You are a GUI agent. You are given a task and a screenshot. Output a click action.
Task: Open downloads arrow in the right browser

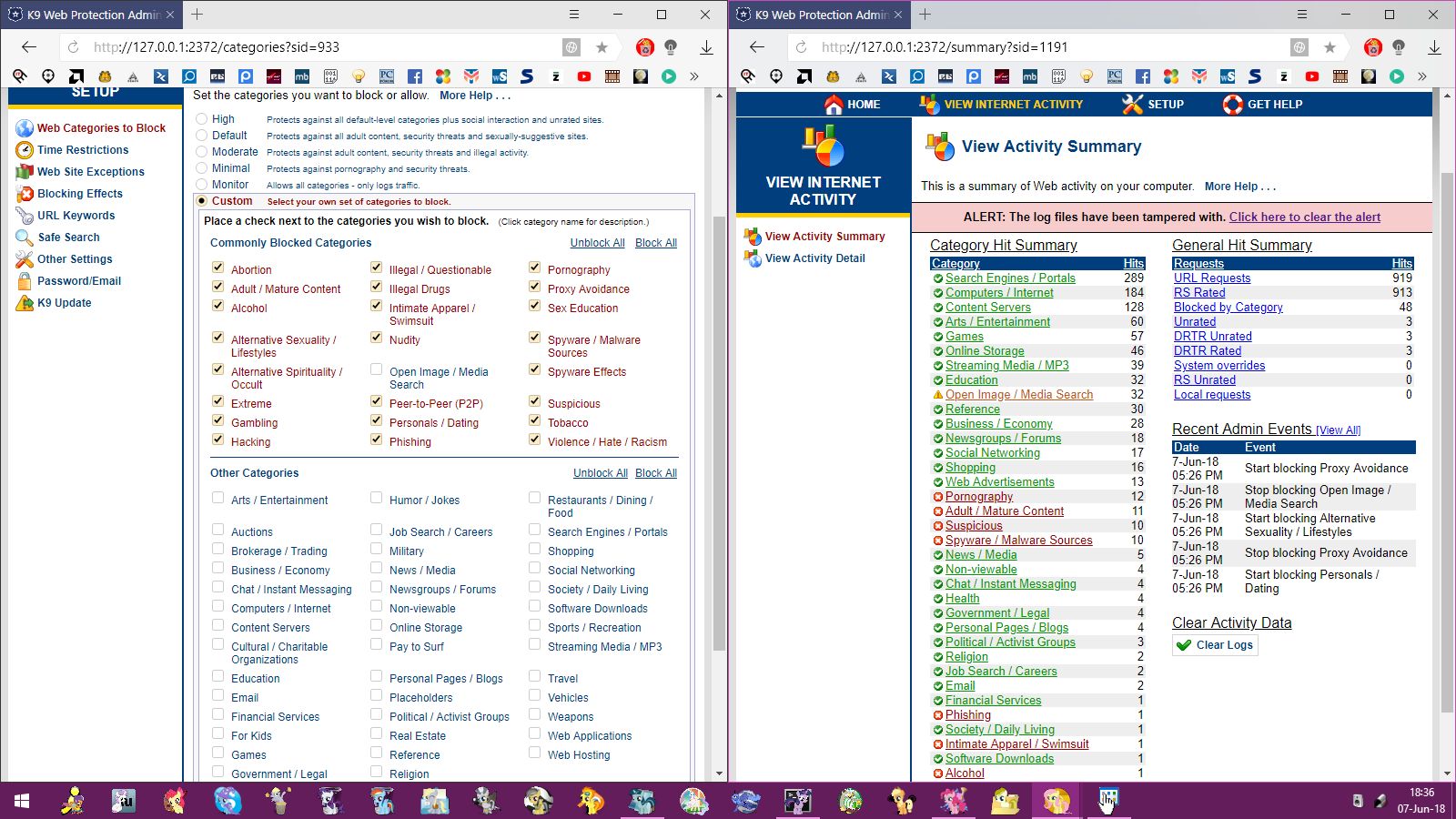coord(1434,47)
